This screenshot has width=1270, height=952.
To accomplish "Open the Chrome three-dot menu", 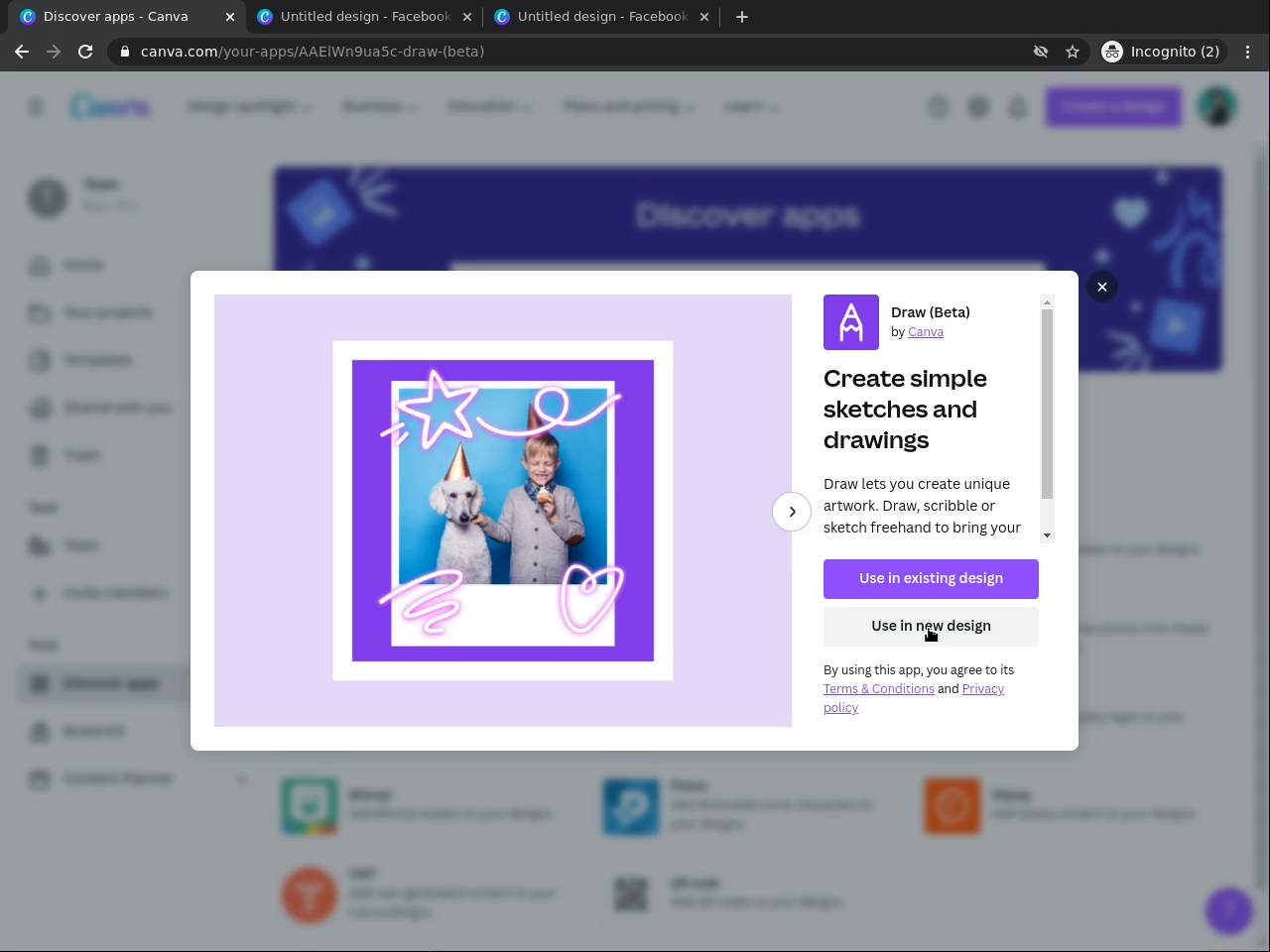I will coord(1248,52).
